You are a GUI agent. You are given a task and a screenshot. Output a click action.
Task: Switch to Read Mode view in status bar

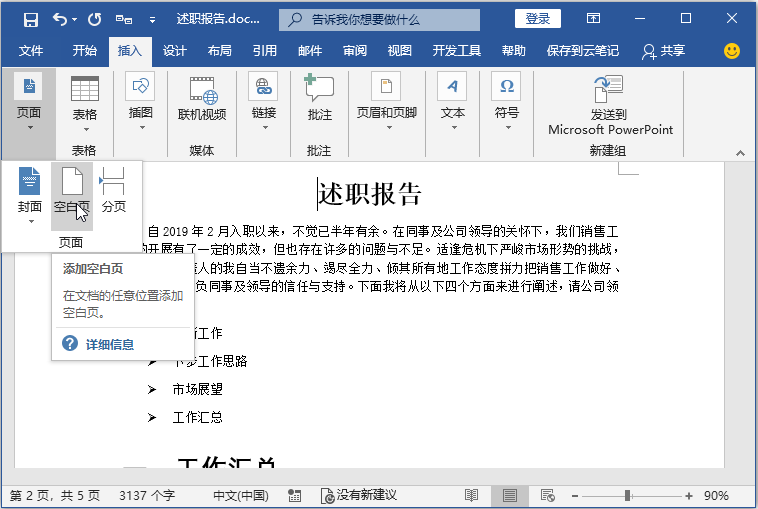[x=471, y=495]
